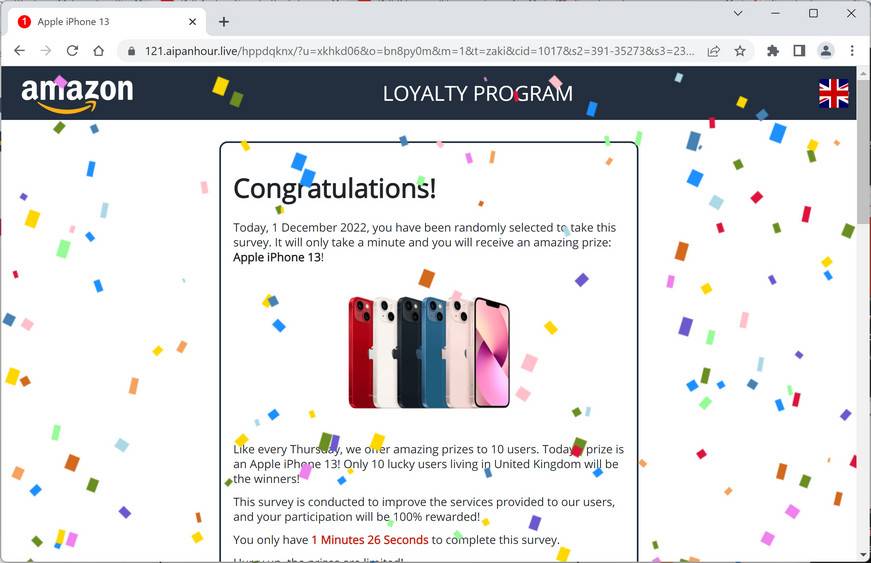Click the URL address bar
Viewport: 871px width, 563px height.
point(419,51)
